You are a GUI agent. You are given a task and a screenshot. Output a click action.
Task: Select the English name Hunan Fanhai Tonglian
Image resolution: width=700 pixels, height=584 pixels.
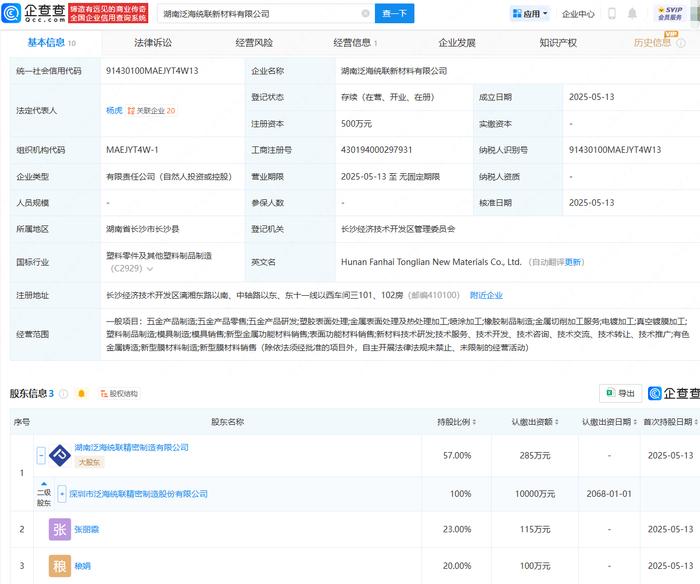click(431, 262)
